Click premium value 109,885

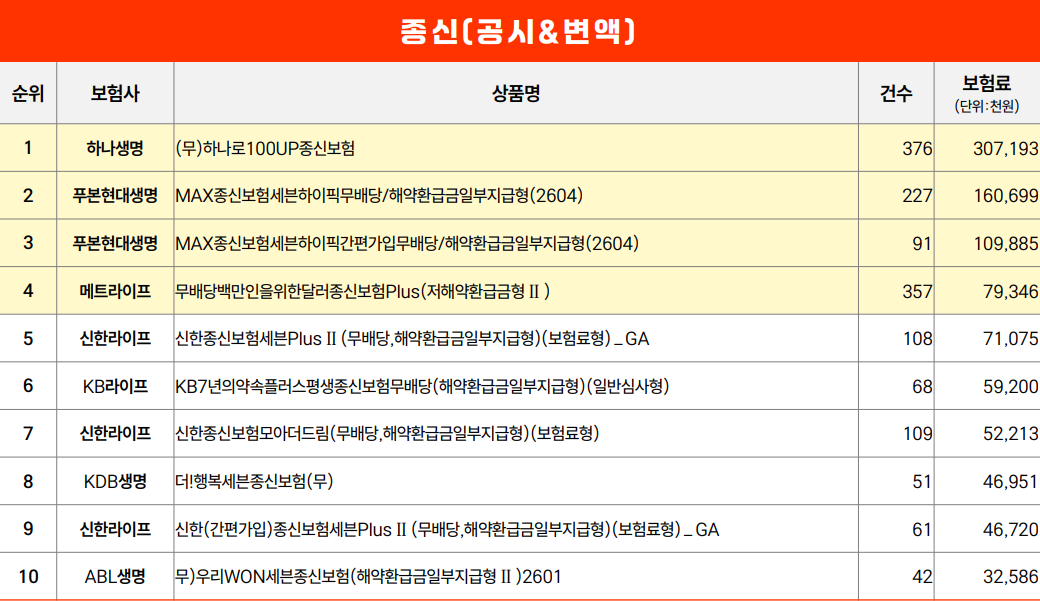tap(1006, 244)
